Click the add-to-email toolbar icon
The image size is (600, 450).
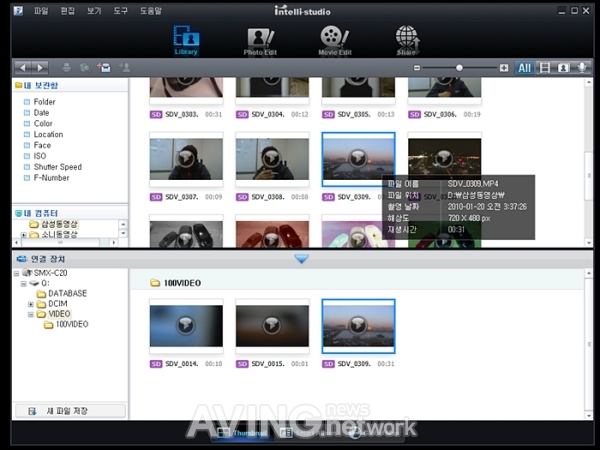click(104, 68)
